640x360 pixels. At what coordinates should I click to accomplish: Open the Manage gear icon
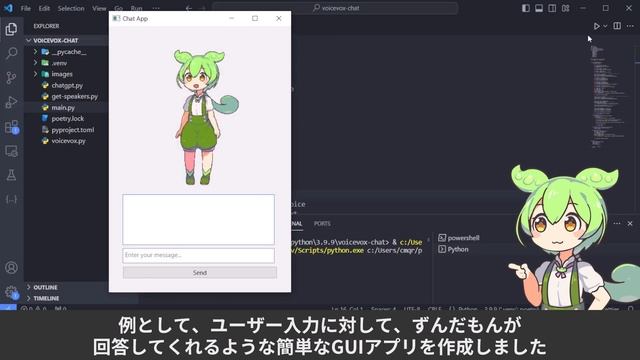[x=11, y=292]
